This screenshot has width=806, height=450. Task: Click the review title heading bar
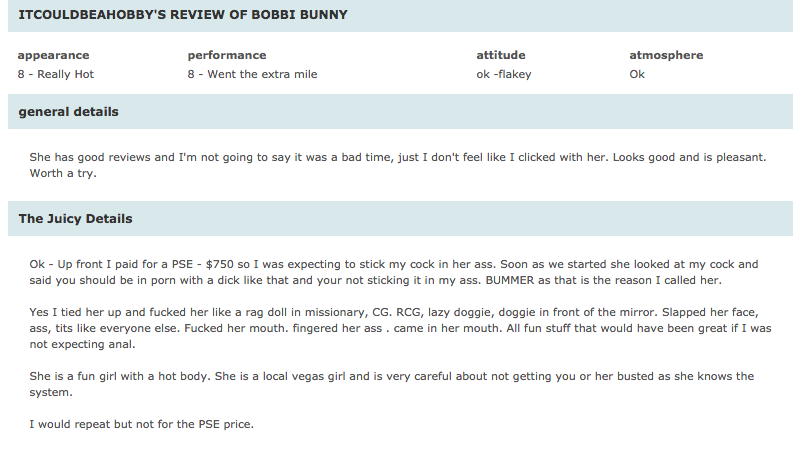[400, 15]
